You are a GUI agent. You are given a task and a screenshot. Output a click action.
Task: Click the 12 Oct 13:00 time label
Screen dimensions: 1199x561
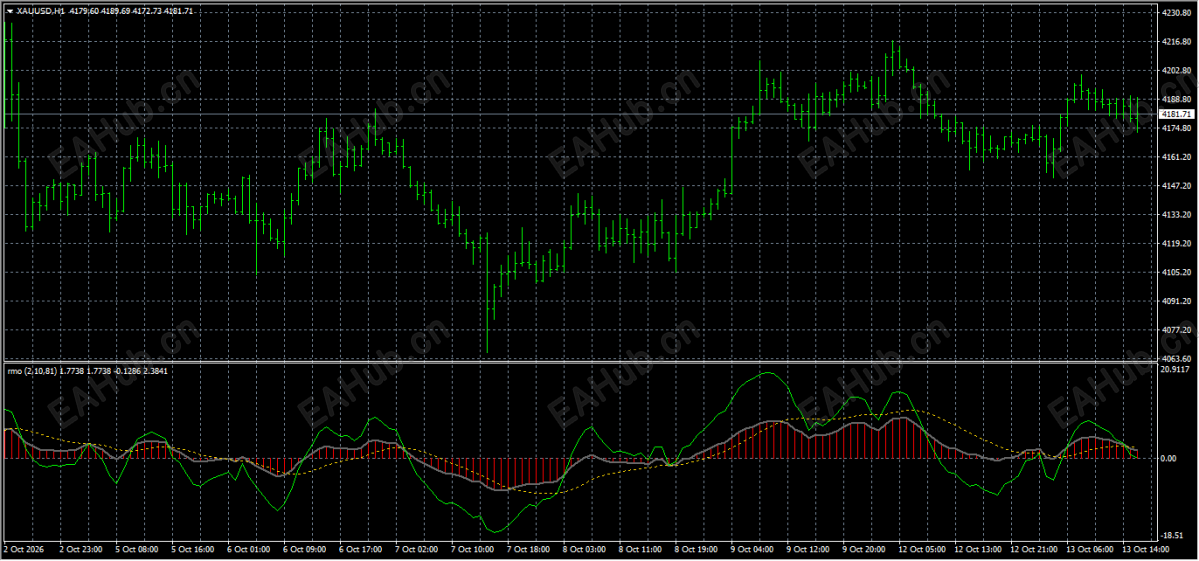[x=976, y=549]
